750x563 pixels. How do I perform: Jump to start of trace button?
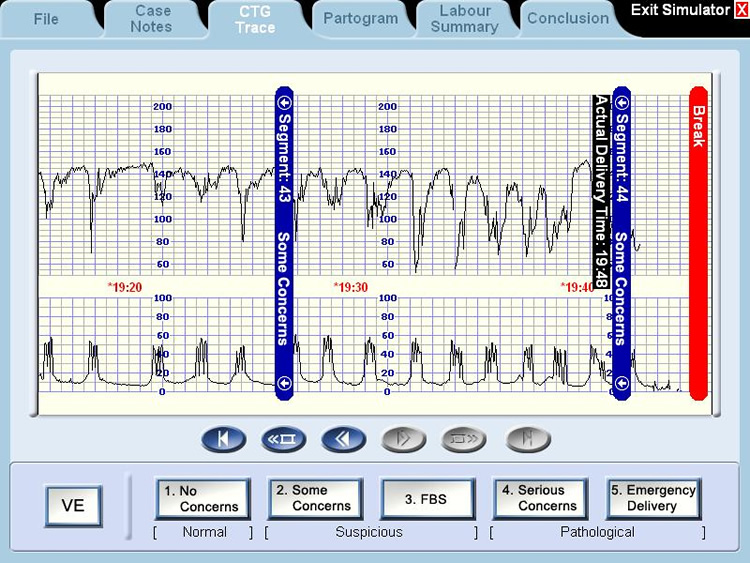click(x=224, y=439)
